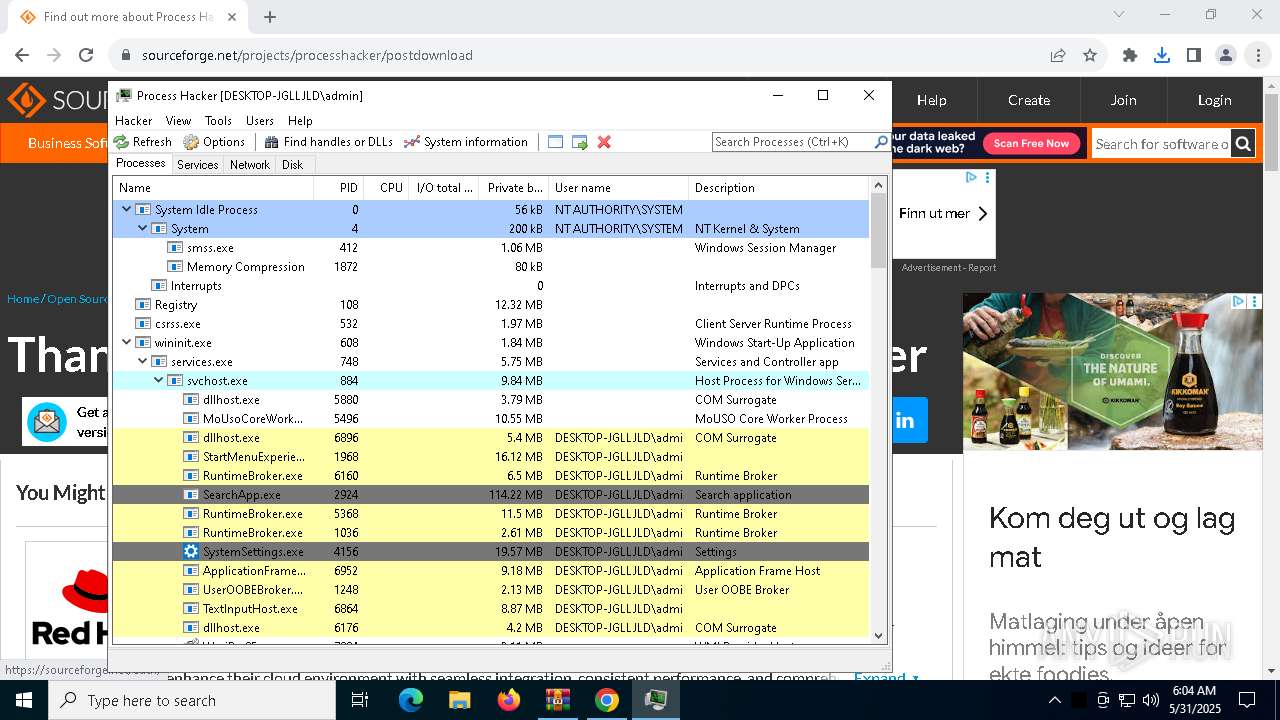This screenshot has height=720, width=1280.
Task: Click the volume icon in system tray
Action: [x=1151, y=700]
